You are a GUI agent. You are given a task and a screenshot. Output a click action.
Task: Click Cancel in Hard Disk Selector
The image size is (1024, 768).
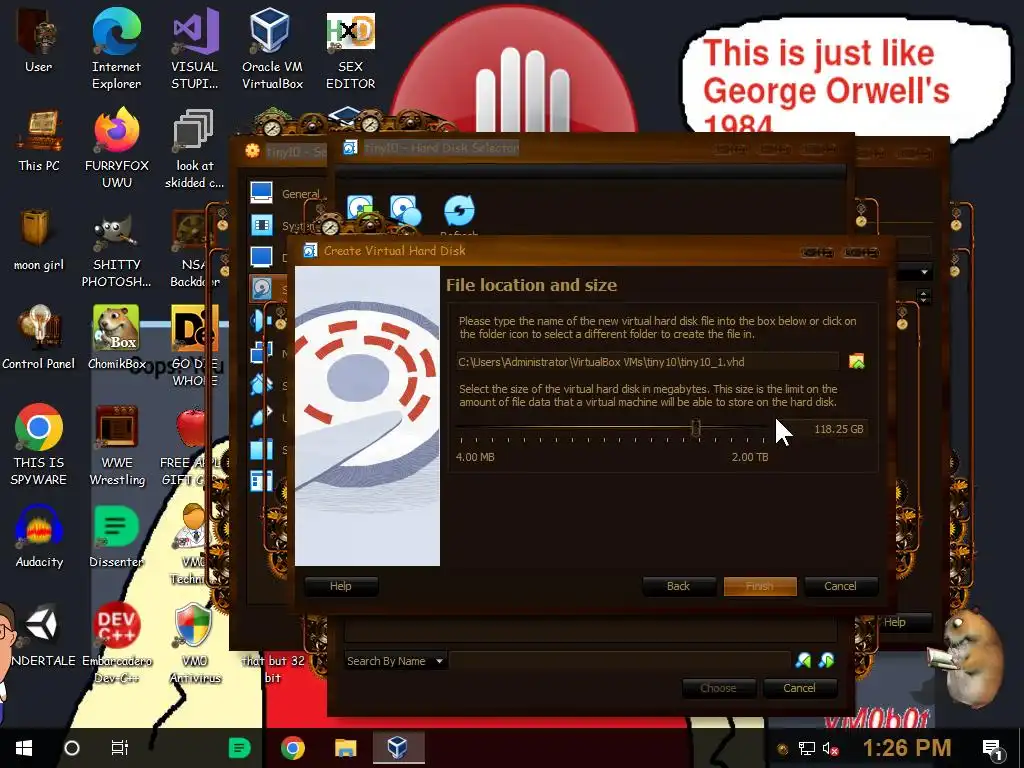(x=799, y=688)
